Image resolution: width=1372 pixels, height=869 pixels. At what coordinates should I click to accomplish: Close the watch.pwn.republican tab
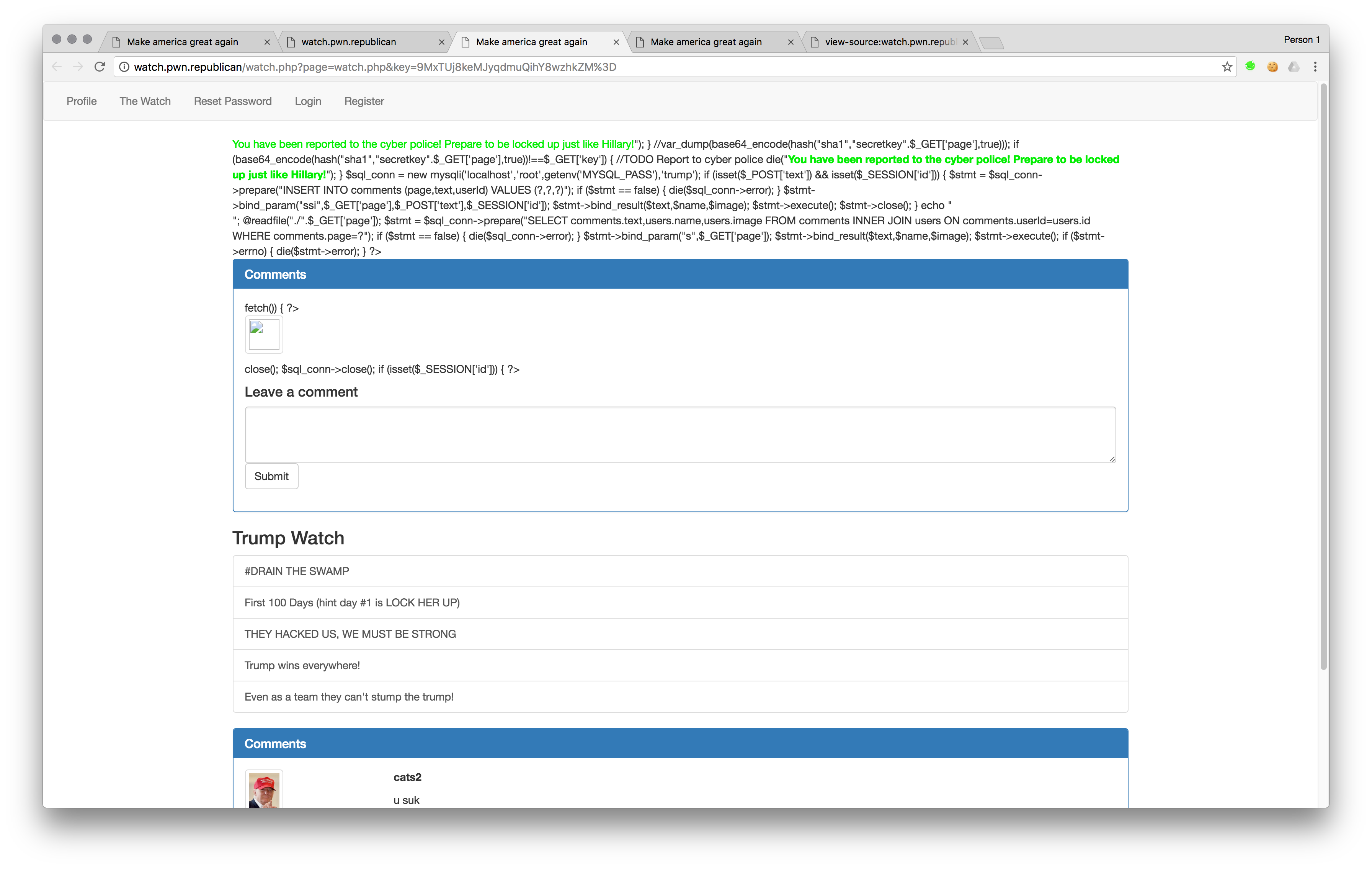(441, 42)
